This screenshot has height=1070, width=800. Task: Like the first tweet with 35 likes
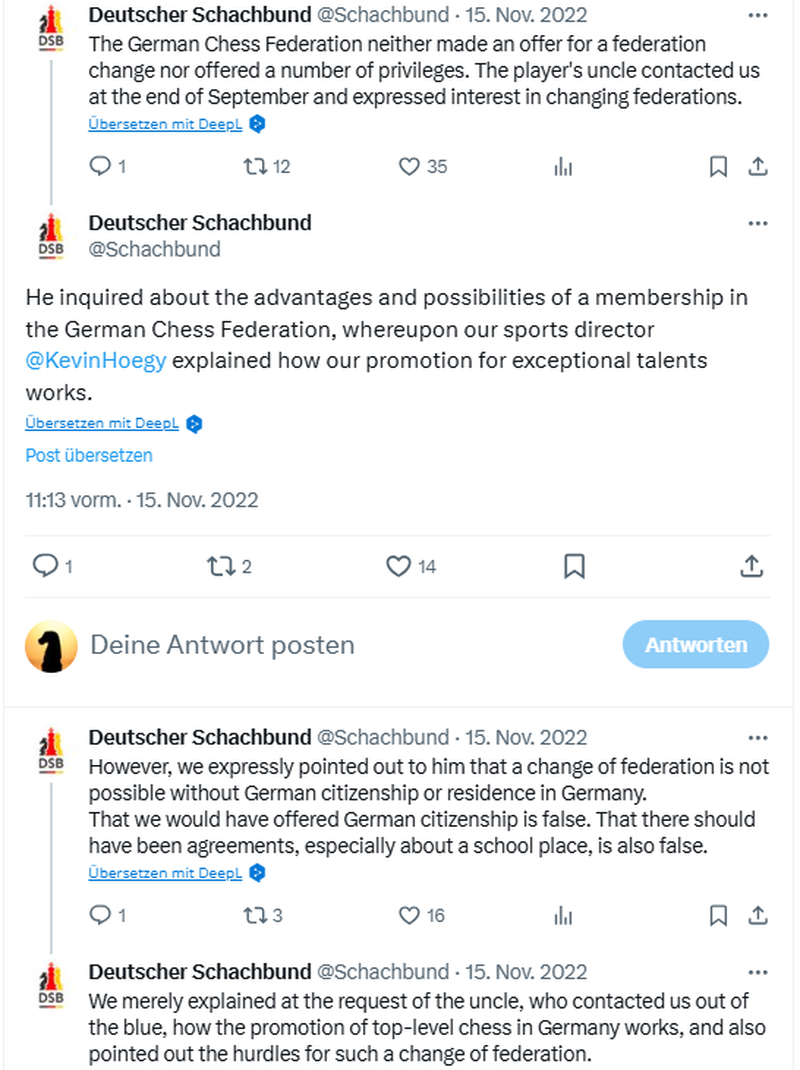[x=409, y=167]
